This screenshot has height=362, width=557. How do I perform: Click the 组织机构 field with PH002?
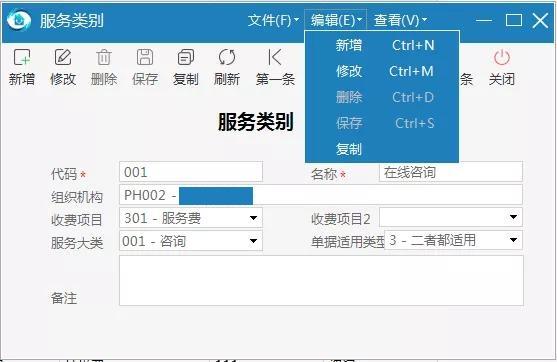click(x=321, y=195)
